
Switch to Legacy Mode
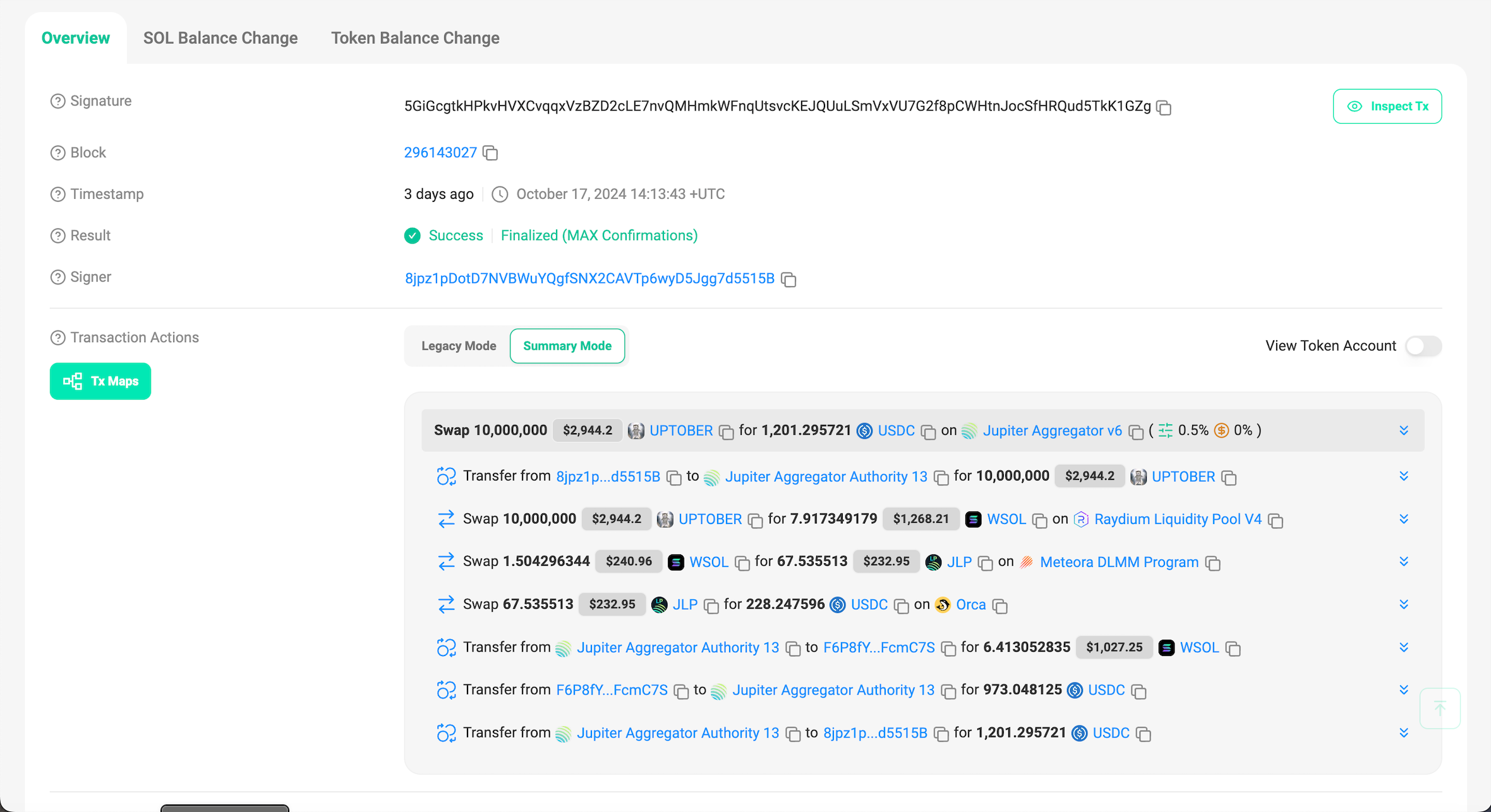(x=459, y=346)
